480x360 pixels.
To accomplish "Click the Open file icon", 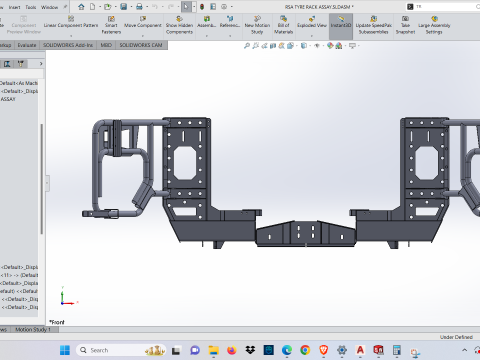I will click(107, 7).
